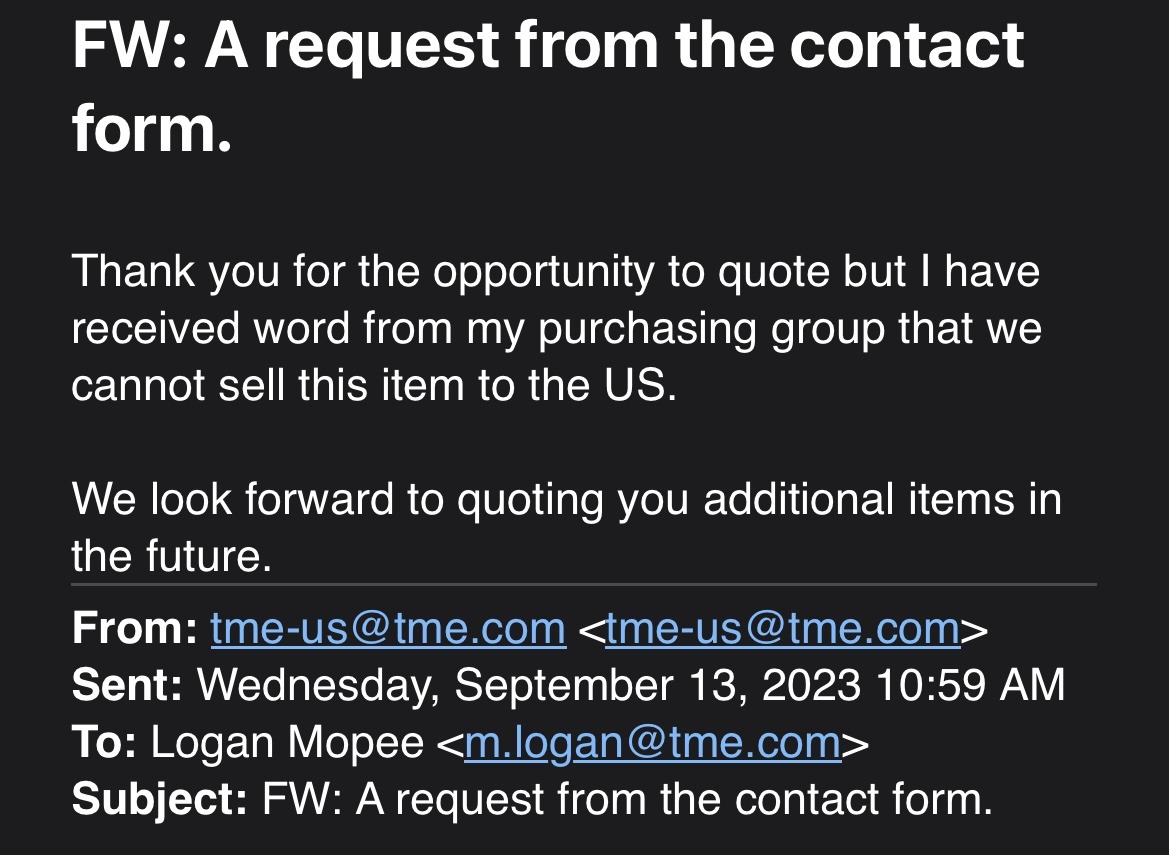The image size is (1169, 855).
Task: Click the word 'form.' ending the email title
Action: tap(152, 127)
